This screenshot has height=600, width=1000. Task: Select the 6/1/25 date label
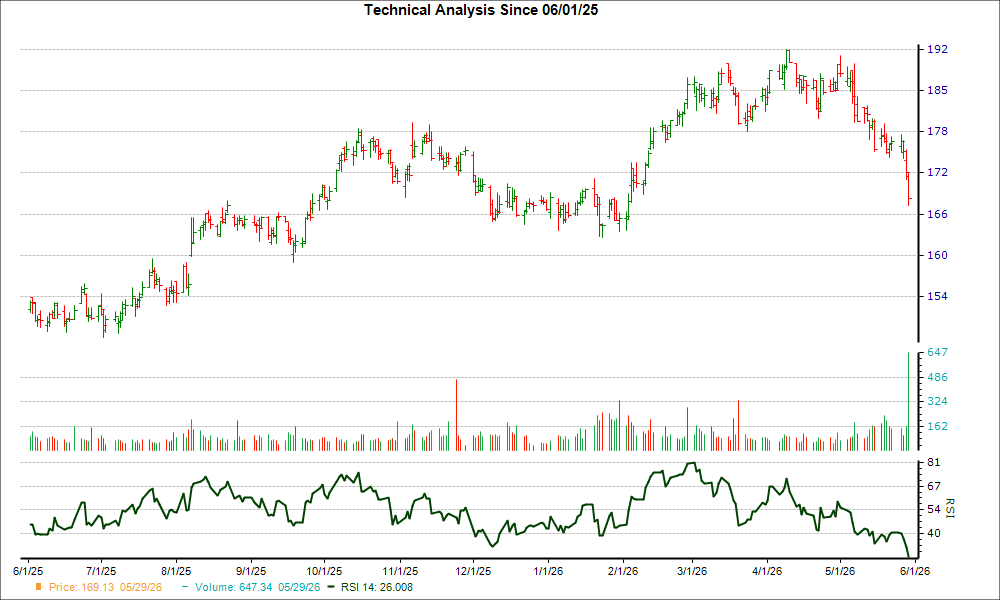(x=28, y=571)
